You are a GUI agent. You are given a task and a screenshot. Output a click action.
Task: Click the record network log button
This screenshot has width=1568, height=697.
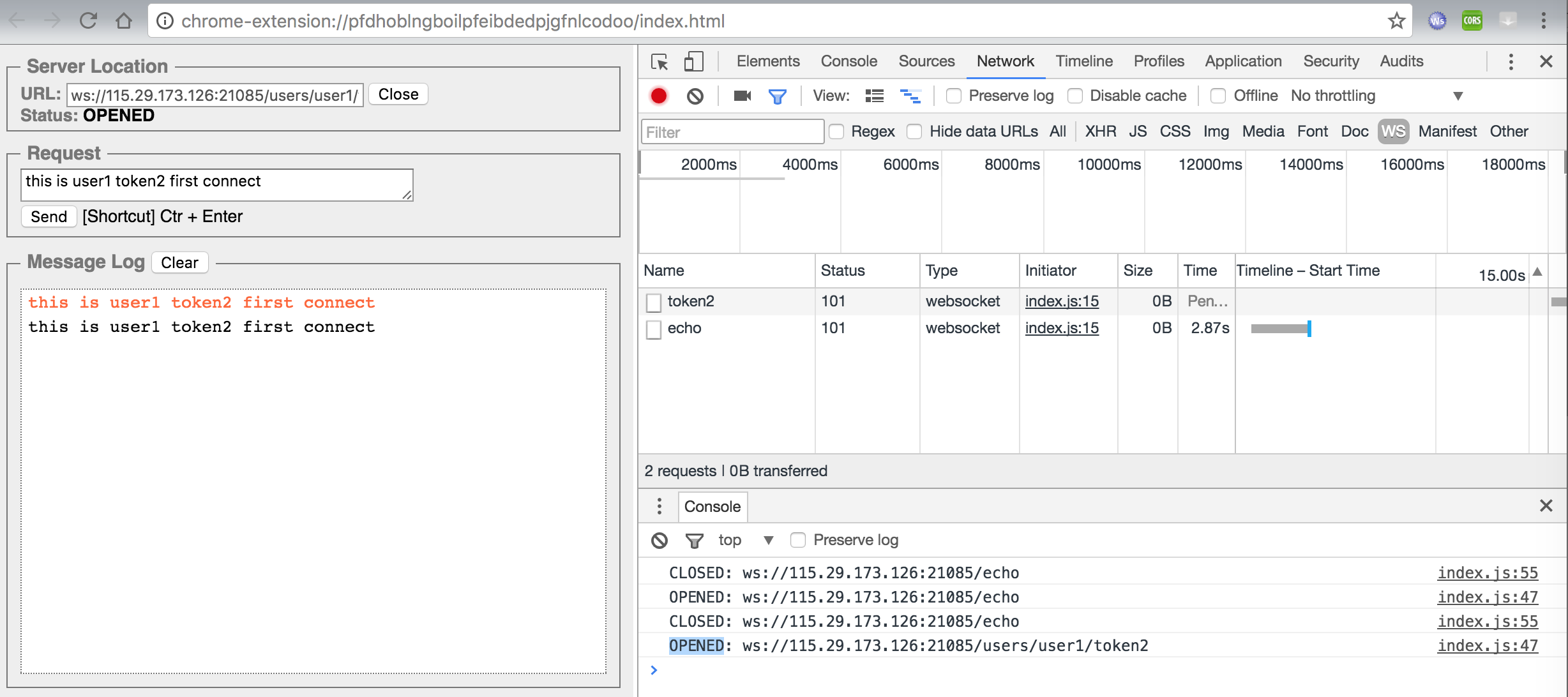pos(658,96)
